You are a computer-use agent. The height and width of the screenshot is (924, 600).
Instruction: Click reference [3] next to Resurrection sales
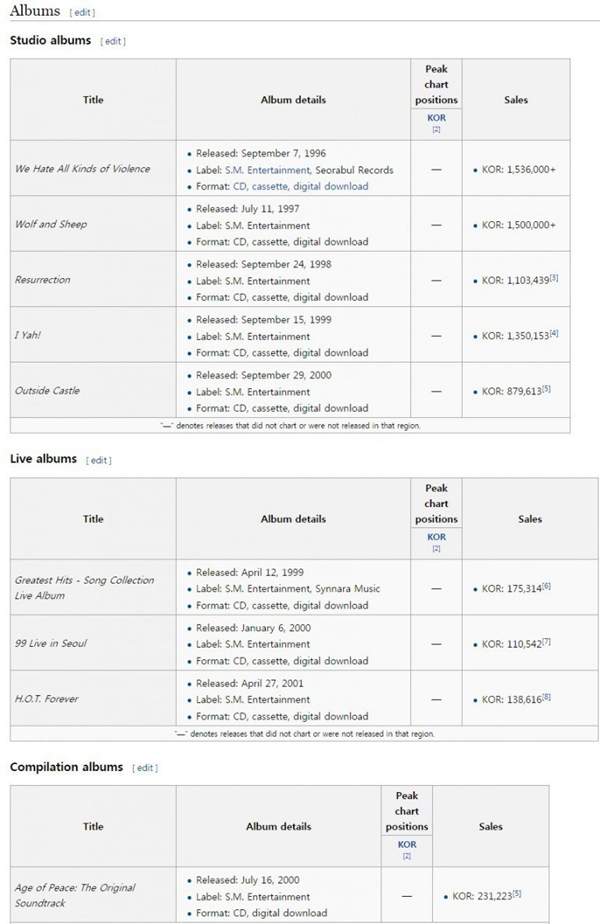coord(554,278)
